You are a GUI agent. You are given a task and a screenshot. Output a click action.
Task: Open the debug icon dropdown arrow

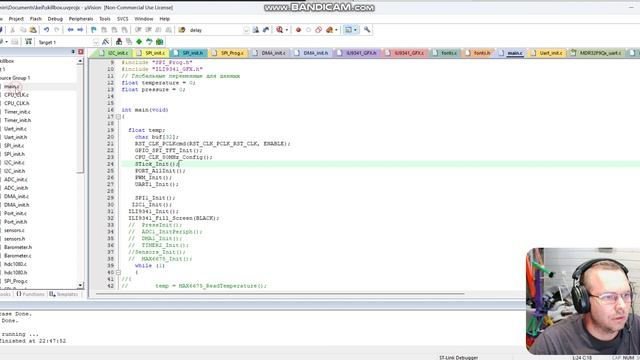click(287, 30)
